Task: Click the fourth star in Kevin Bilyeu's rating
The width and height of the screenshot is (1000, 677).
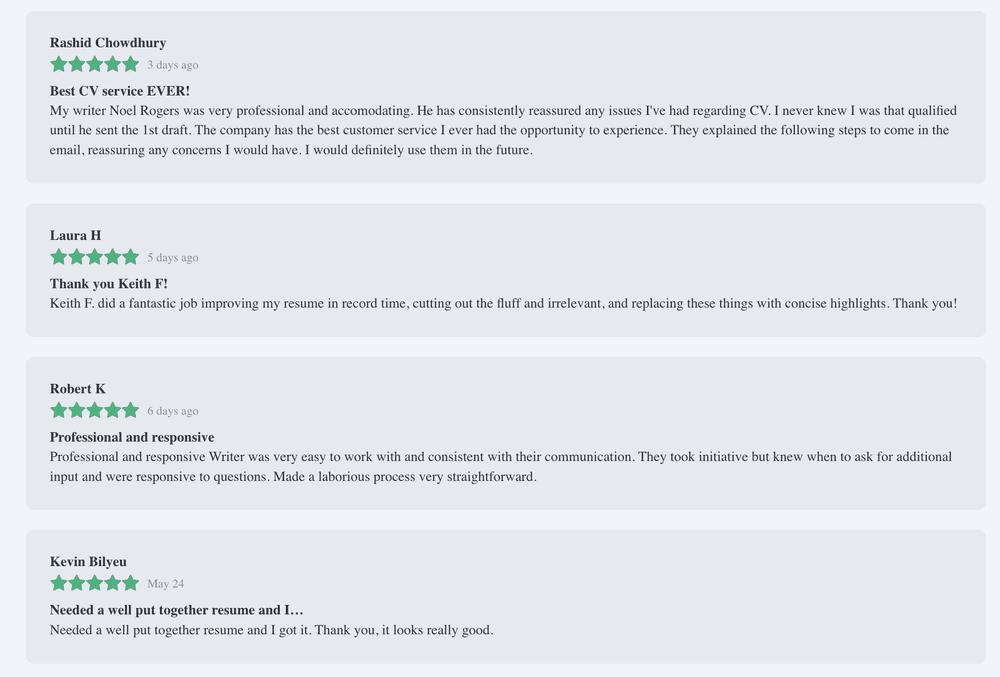Action: (113, 583)
